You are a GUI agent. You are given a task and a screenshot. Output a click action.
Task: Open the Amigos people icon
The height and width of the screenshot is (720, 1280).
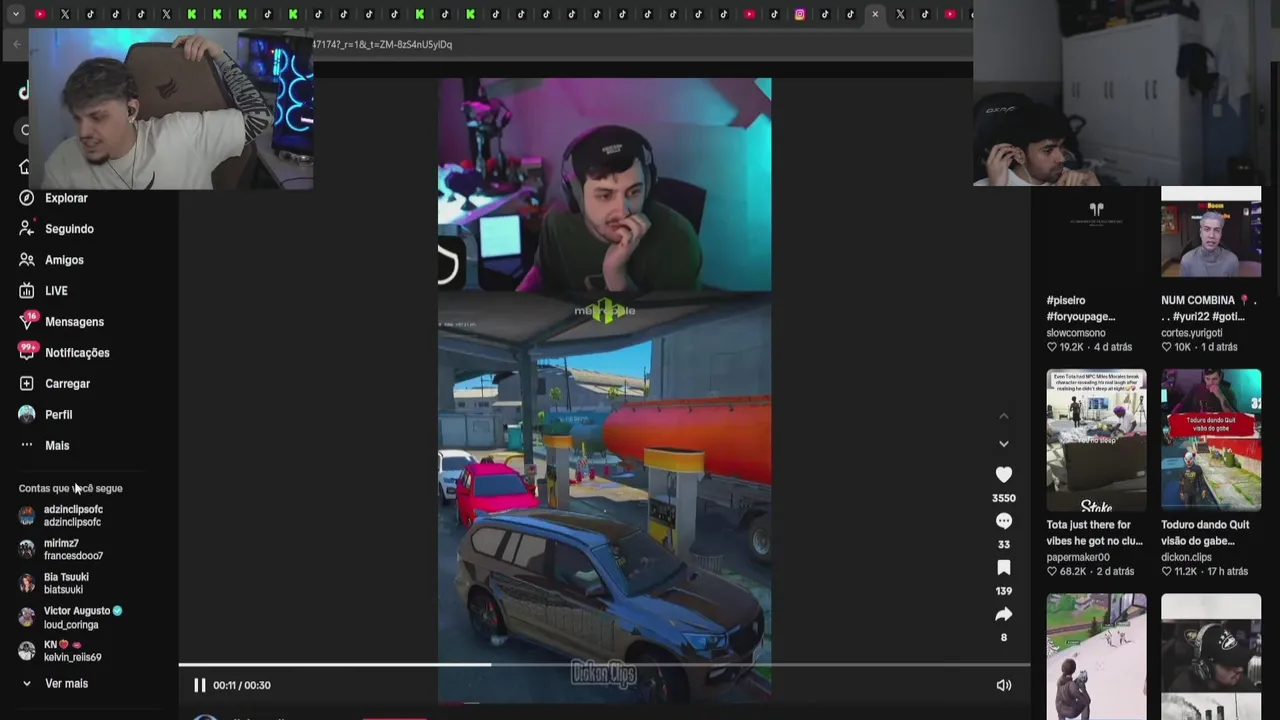coord(26,260)
